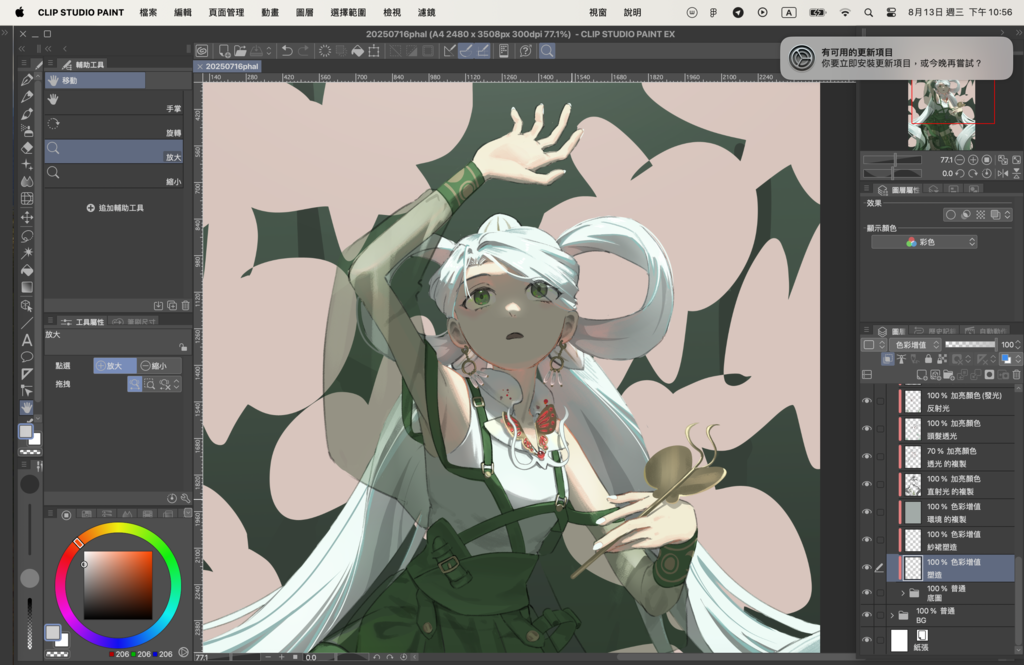Viewport: 1024px width, 665px height.
Task: Click the Zoom Out minus icon in Navigator
Action: (959, 159)
